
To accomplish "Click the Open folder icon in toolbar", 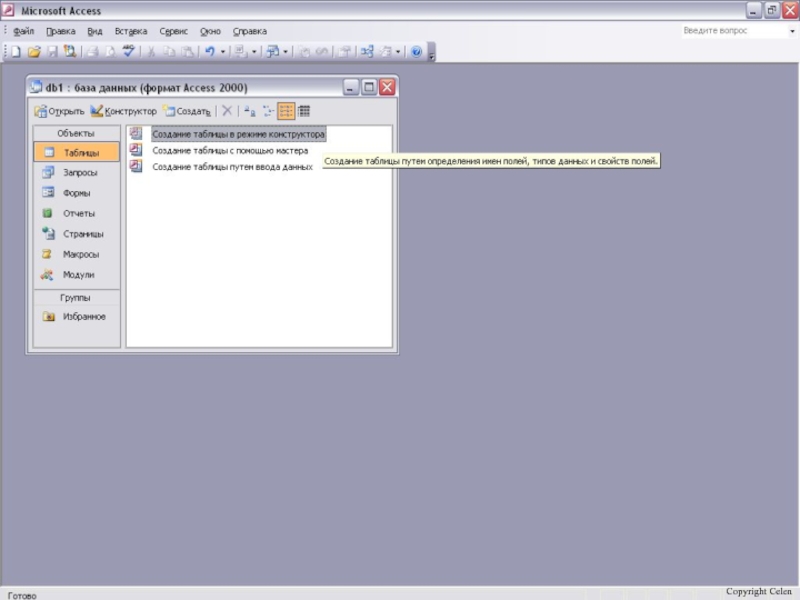I will click(33, 51).
